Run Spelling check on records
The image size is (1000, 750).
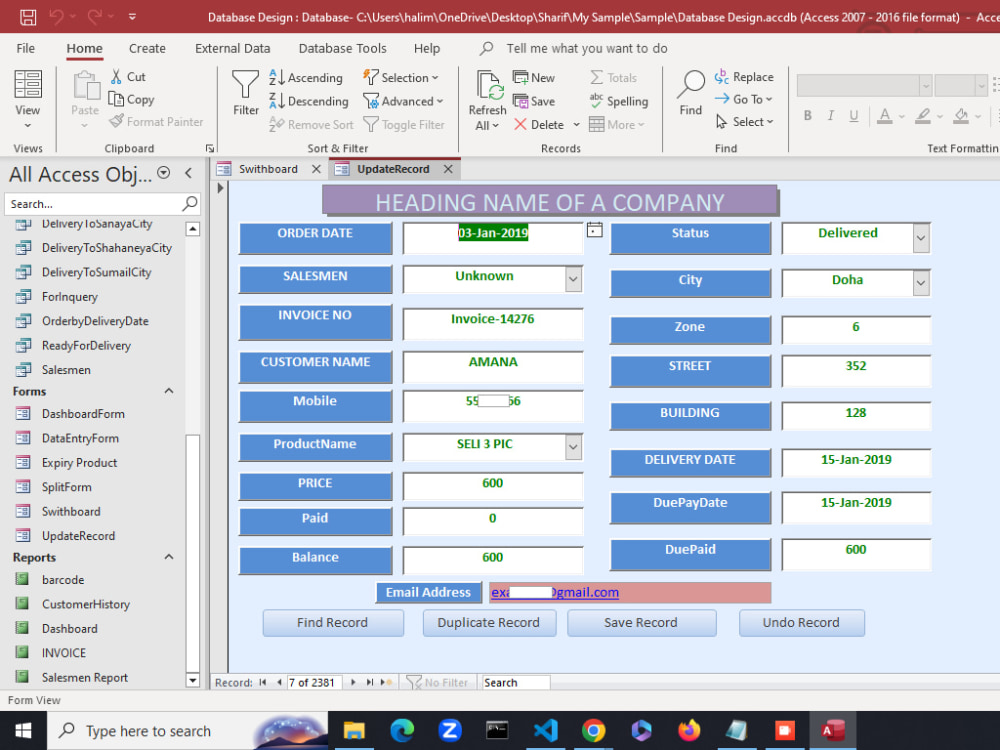(619, 101)
